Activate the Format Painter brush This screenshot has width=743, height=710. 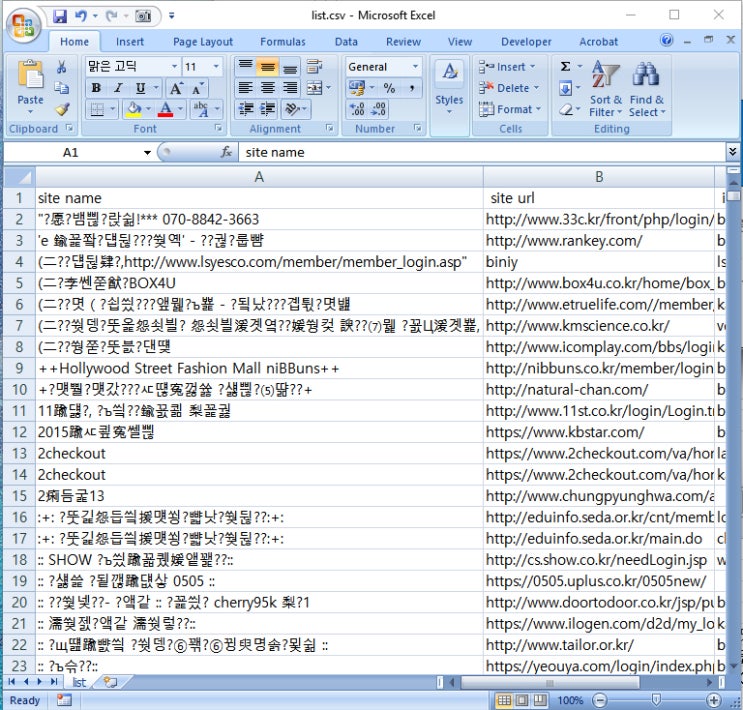click(62, 109)
